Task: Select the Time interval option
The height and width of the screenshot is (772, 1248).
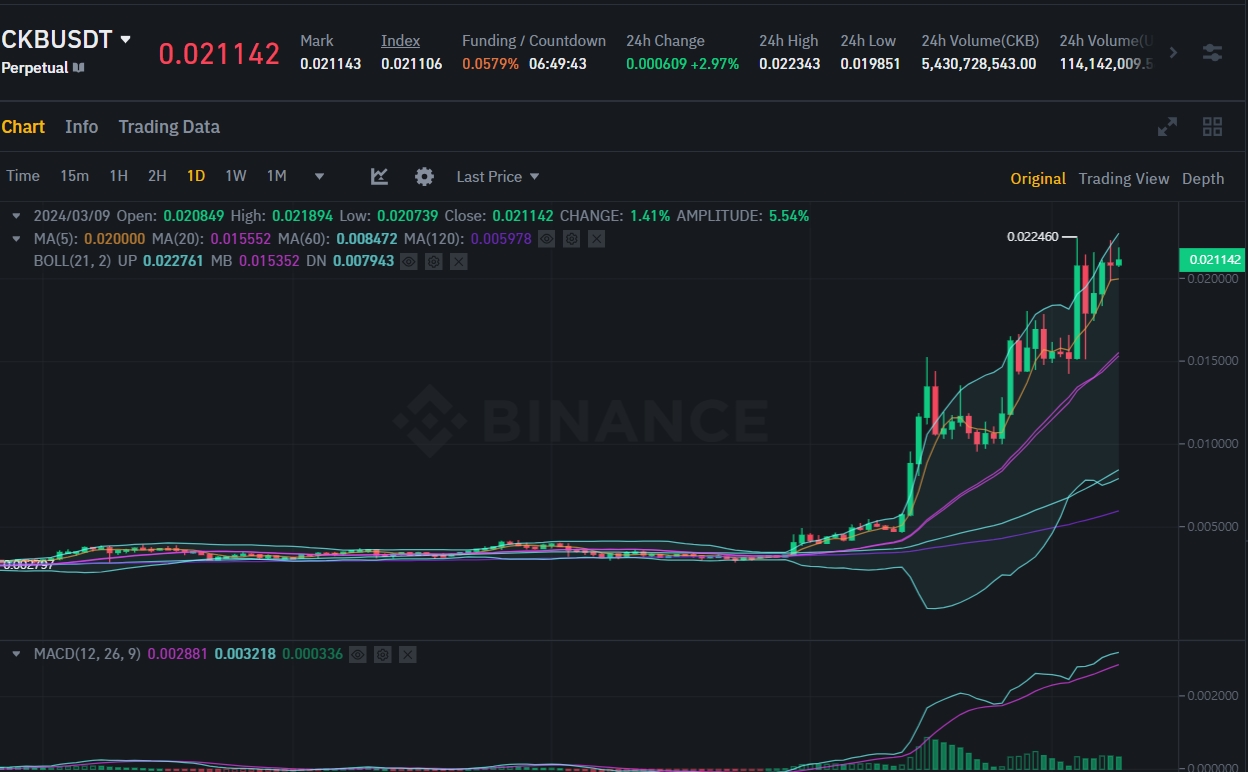Action: click(23, 176)
